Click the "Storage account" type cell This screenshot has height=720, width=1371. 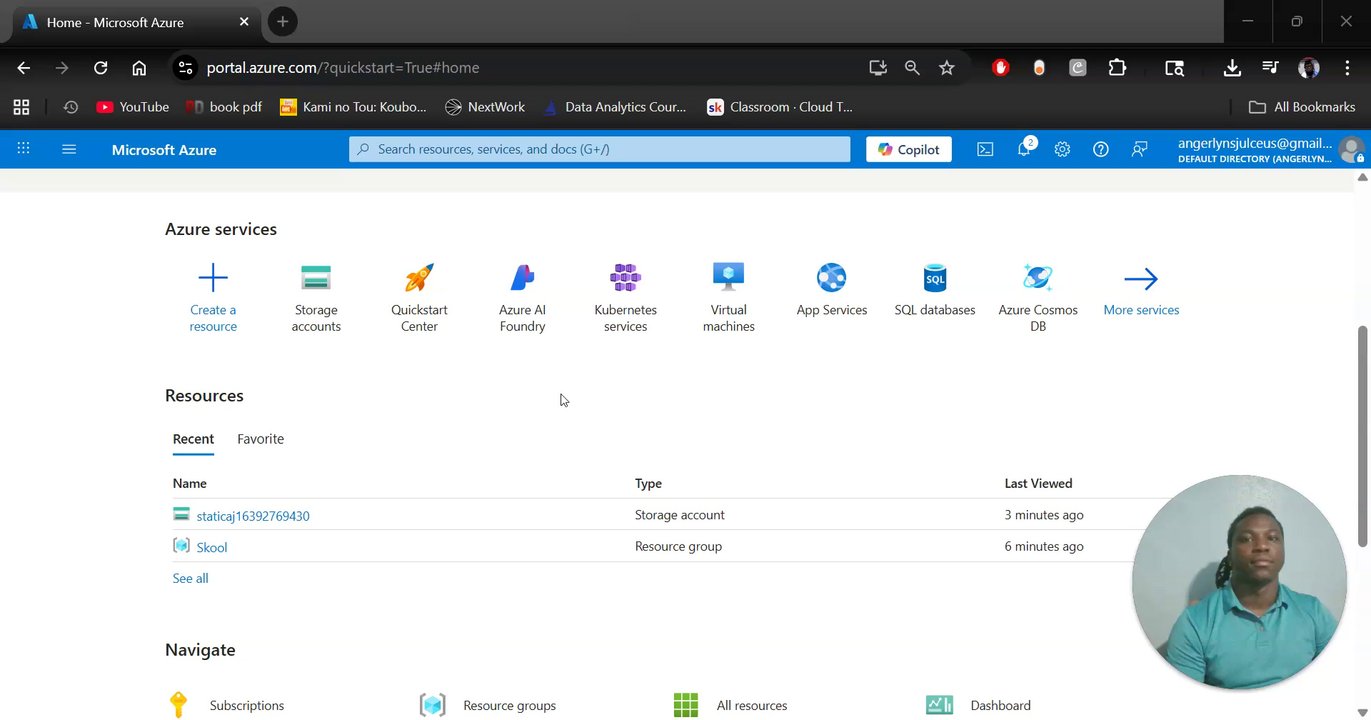pyautogui.click(x=679, y=515)
